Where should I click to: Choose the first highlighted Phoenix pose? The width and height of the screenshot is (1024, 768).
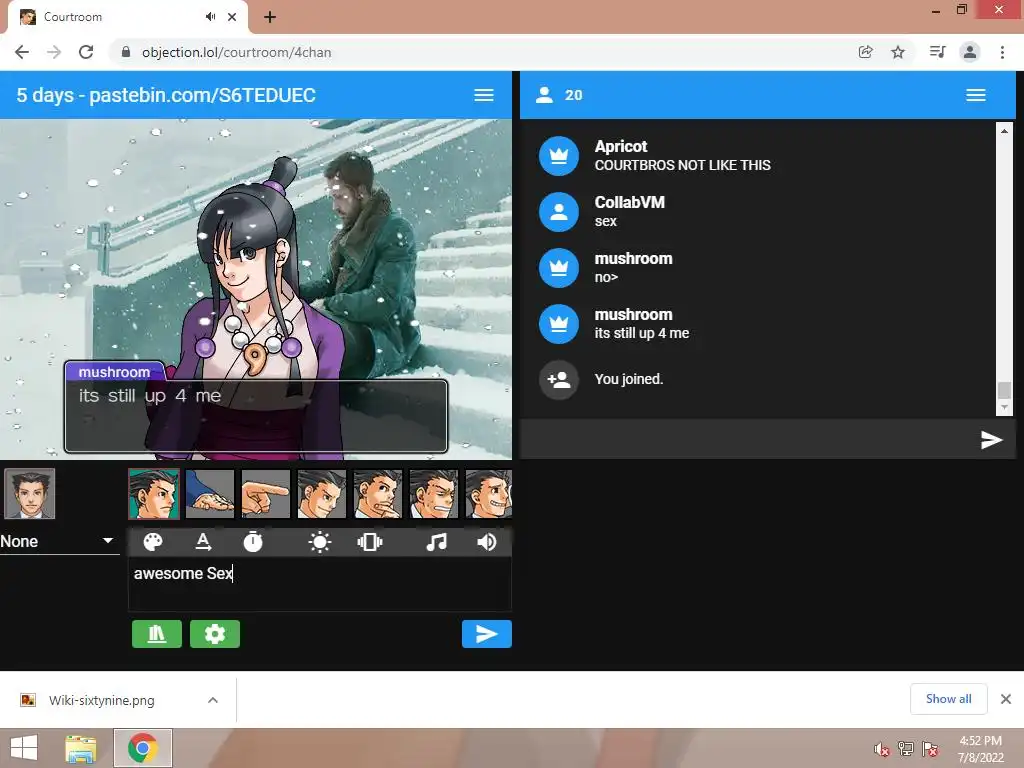[154, 494]
